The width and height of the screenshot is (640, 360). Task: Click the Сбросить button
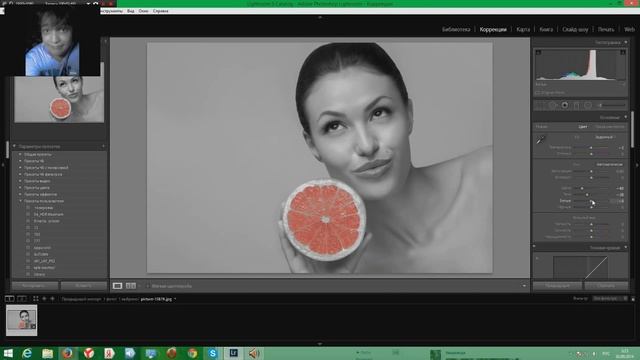coord(606,286)
